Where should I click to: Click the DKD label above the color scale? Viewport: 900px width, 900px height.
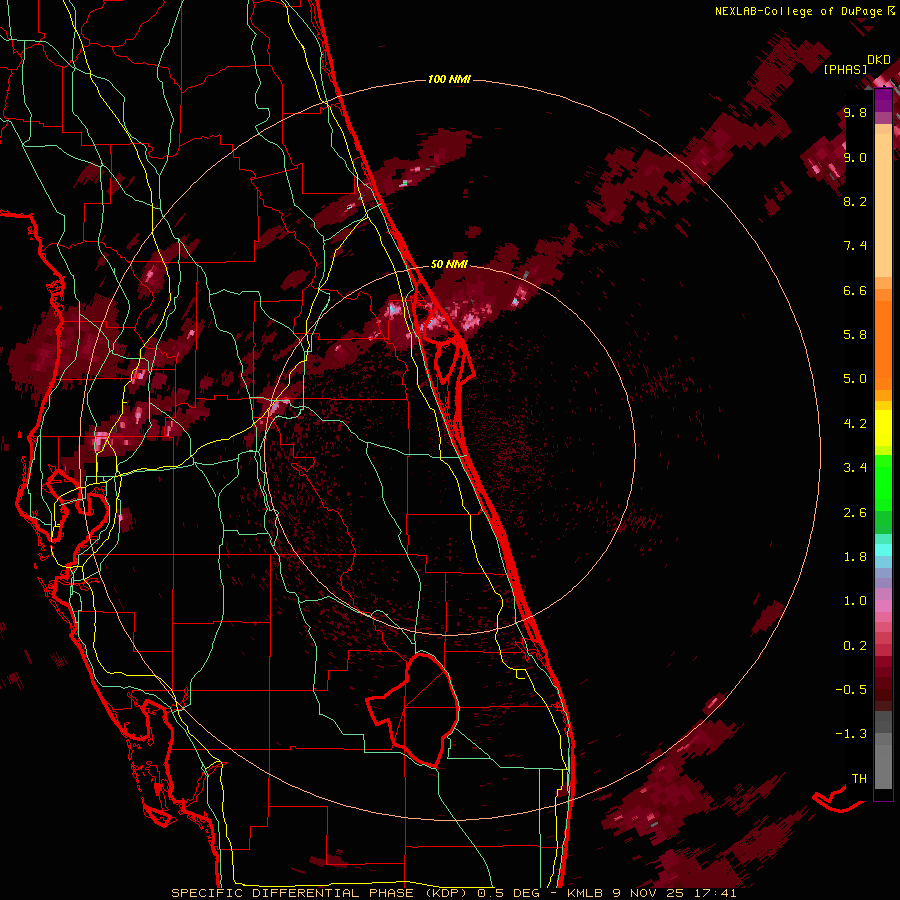pyautogui.click(x=879, y=60)
